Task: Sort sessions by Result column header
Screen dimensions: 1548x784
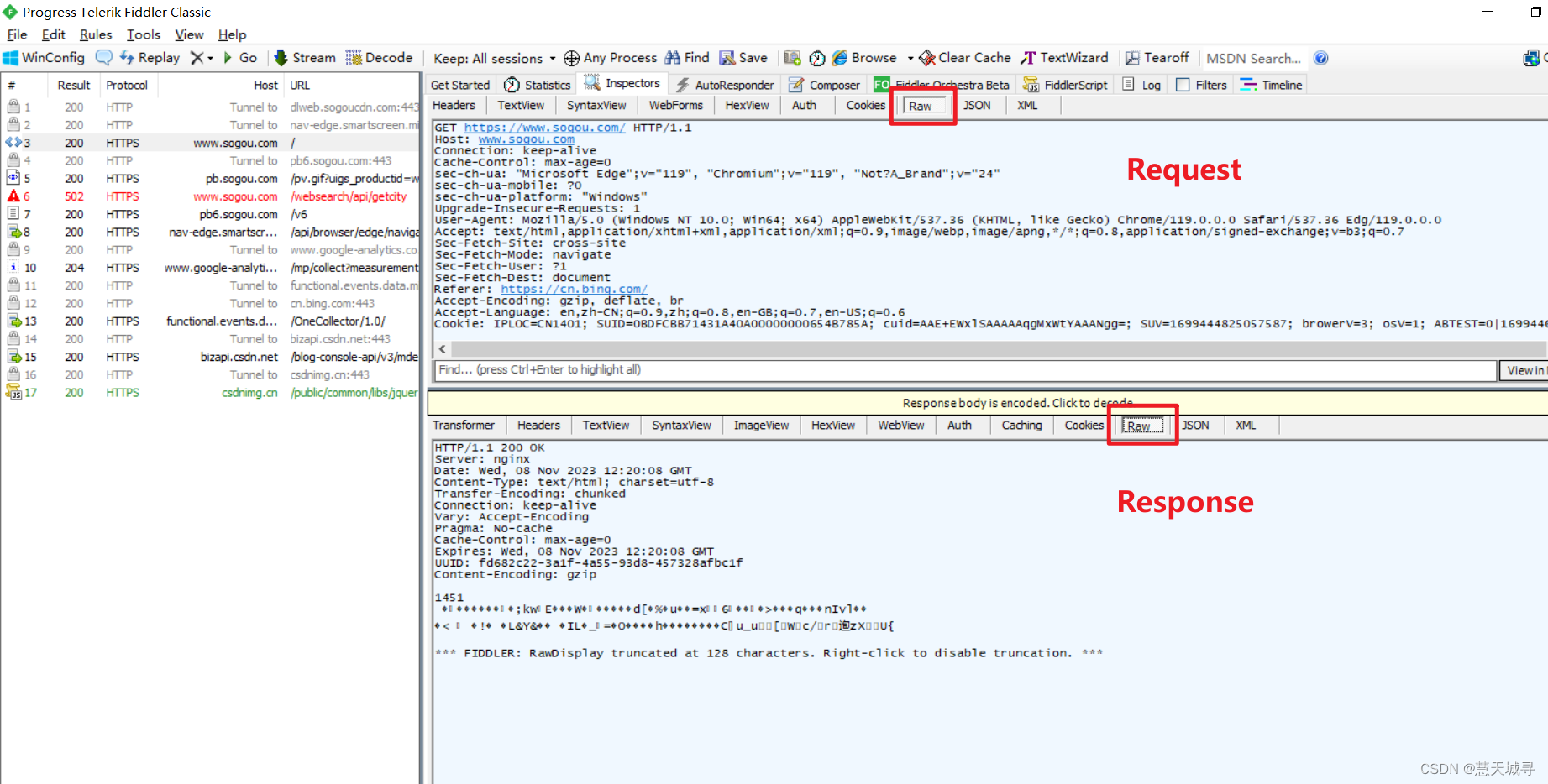Action: pyautogui.click(x=74, y=86)
